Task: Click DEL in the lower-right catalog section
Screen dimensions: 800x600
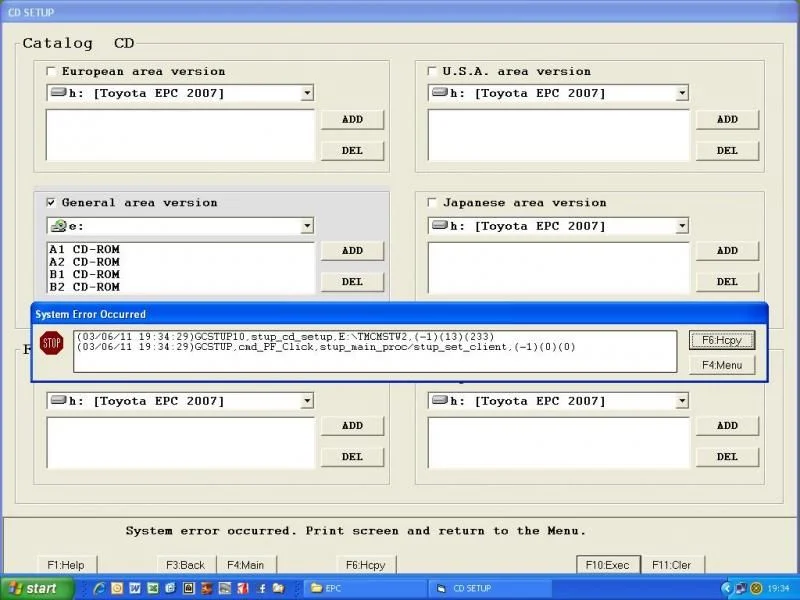Action: 727,457
